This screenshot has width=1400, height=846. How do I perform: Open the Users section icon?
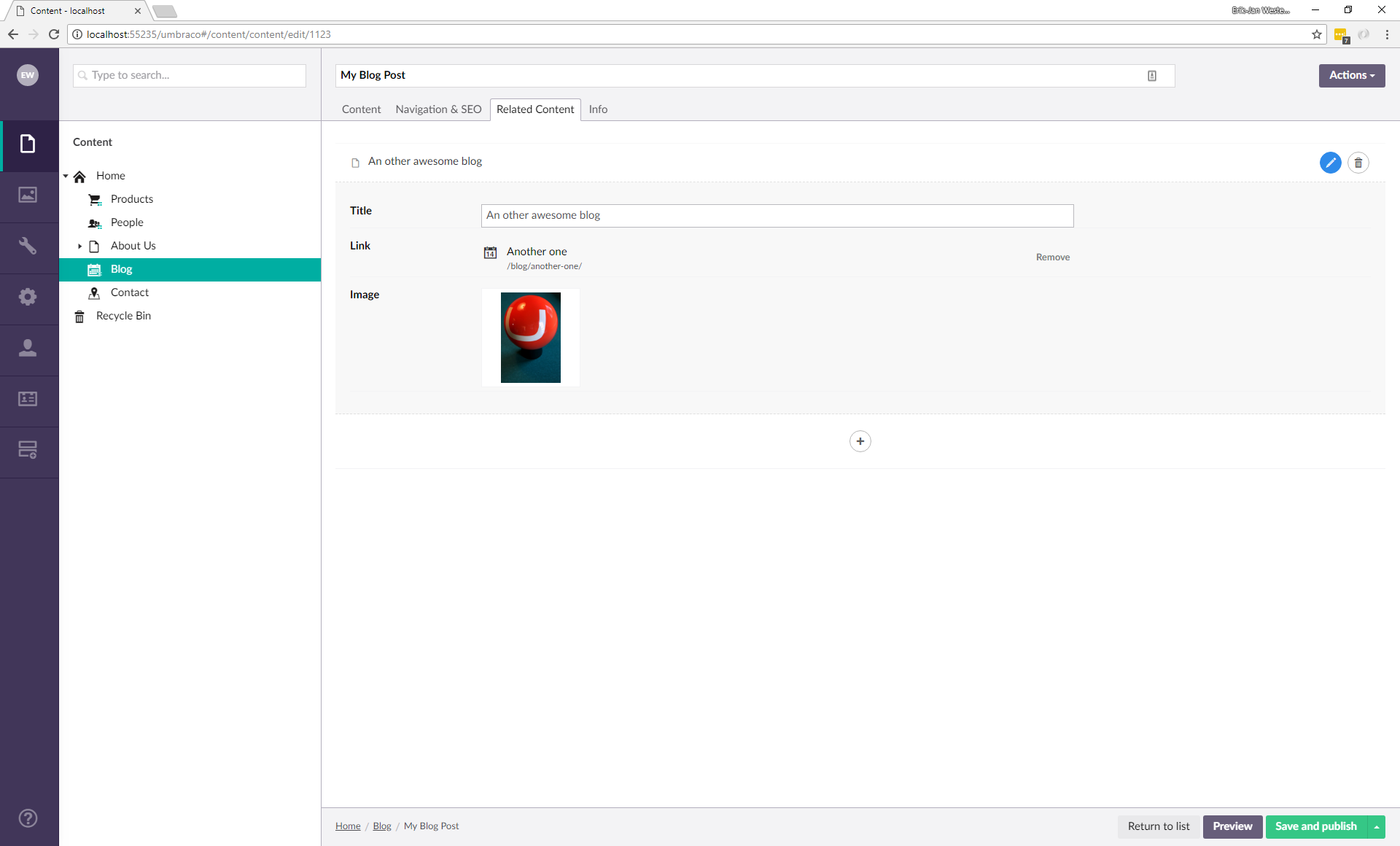tap(28, 348)
